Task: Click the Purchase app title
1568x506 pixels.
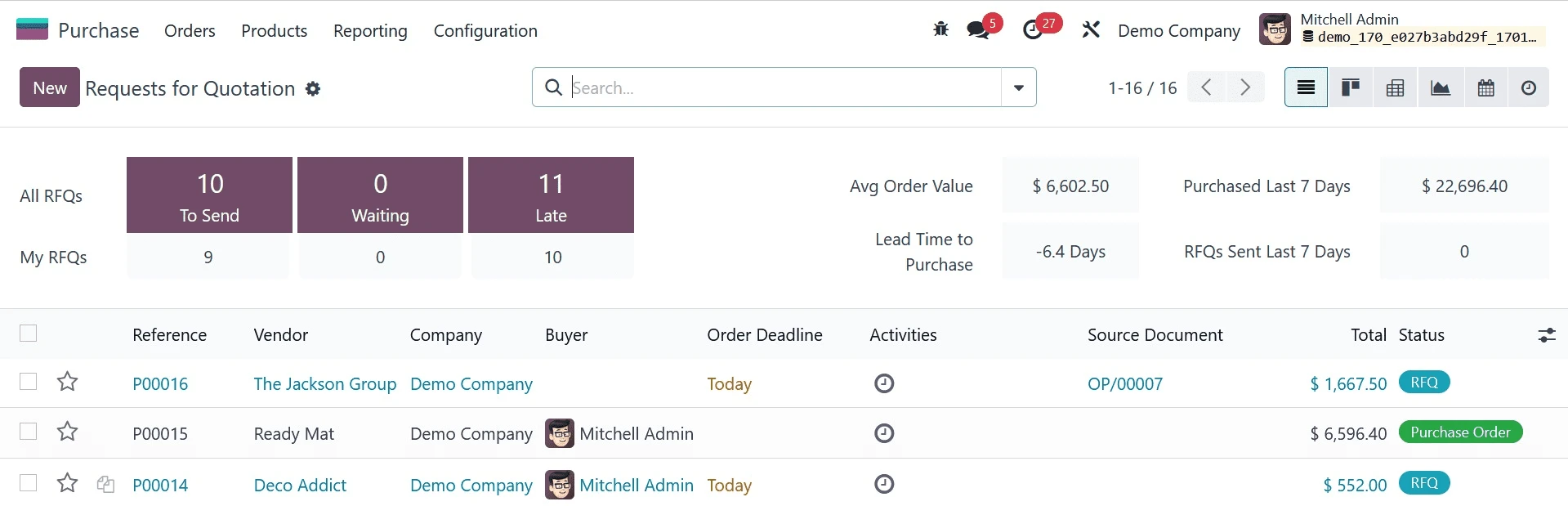Action: click(99, 31)
